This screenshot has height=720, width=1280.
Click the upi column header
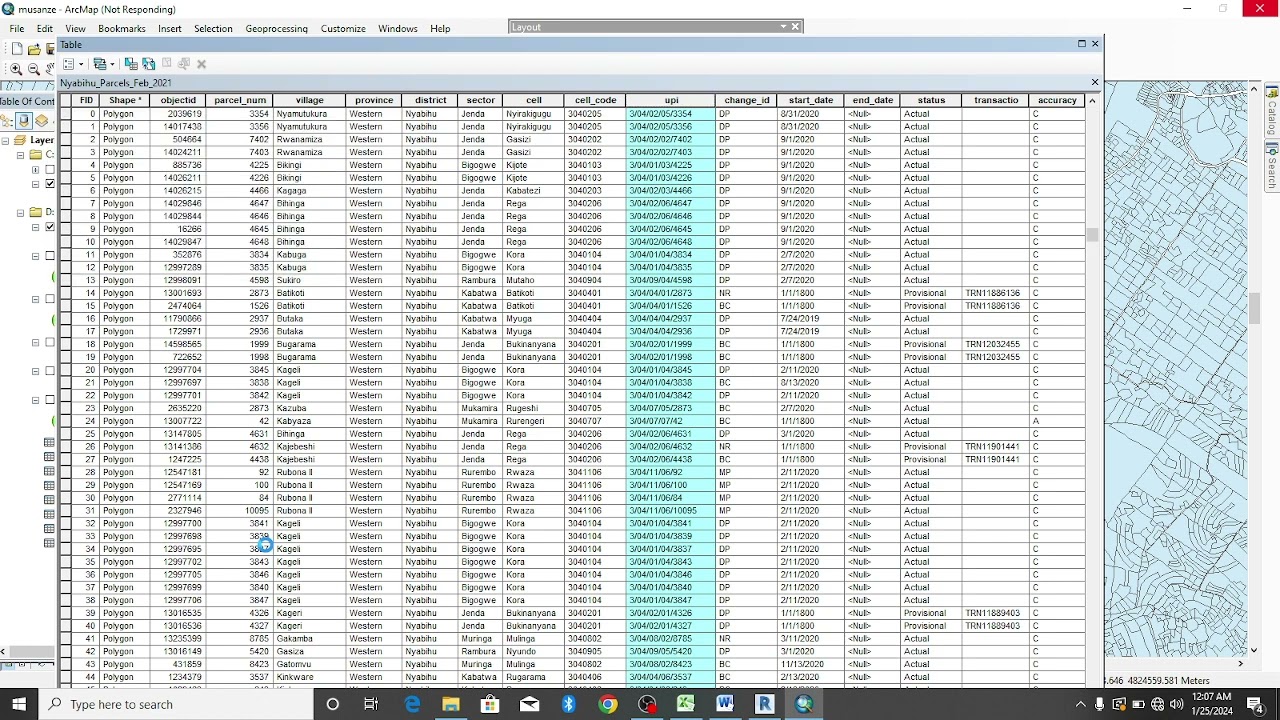(x=671, y=100)
